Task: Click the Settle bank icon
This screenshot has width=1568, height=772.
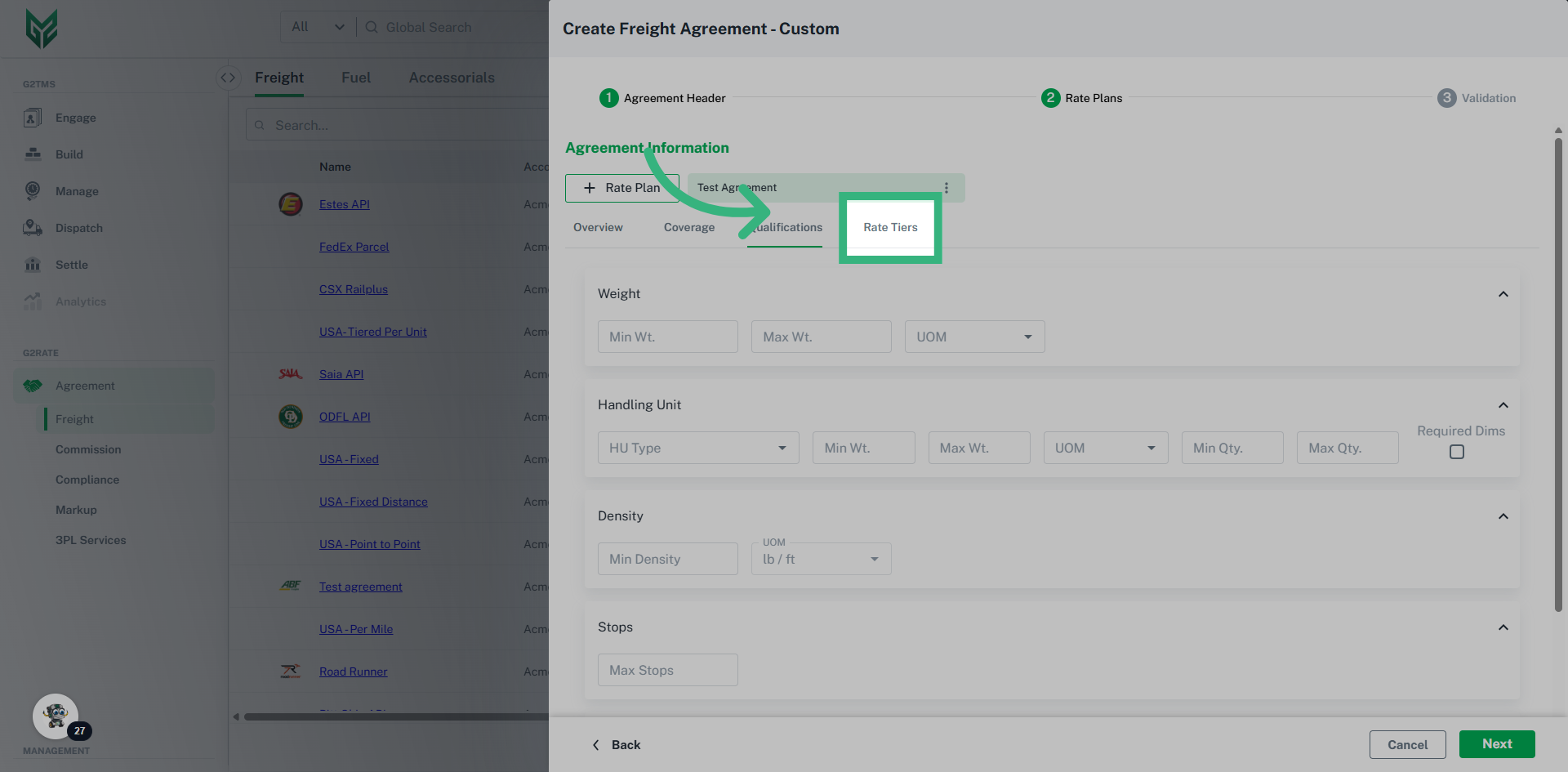Action: pyautogui.click(x=32, y=265)
